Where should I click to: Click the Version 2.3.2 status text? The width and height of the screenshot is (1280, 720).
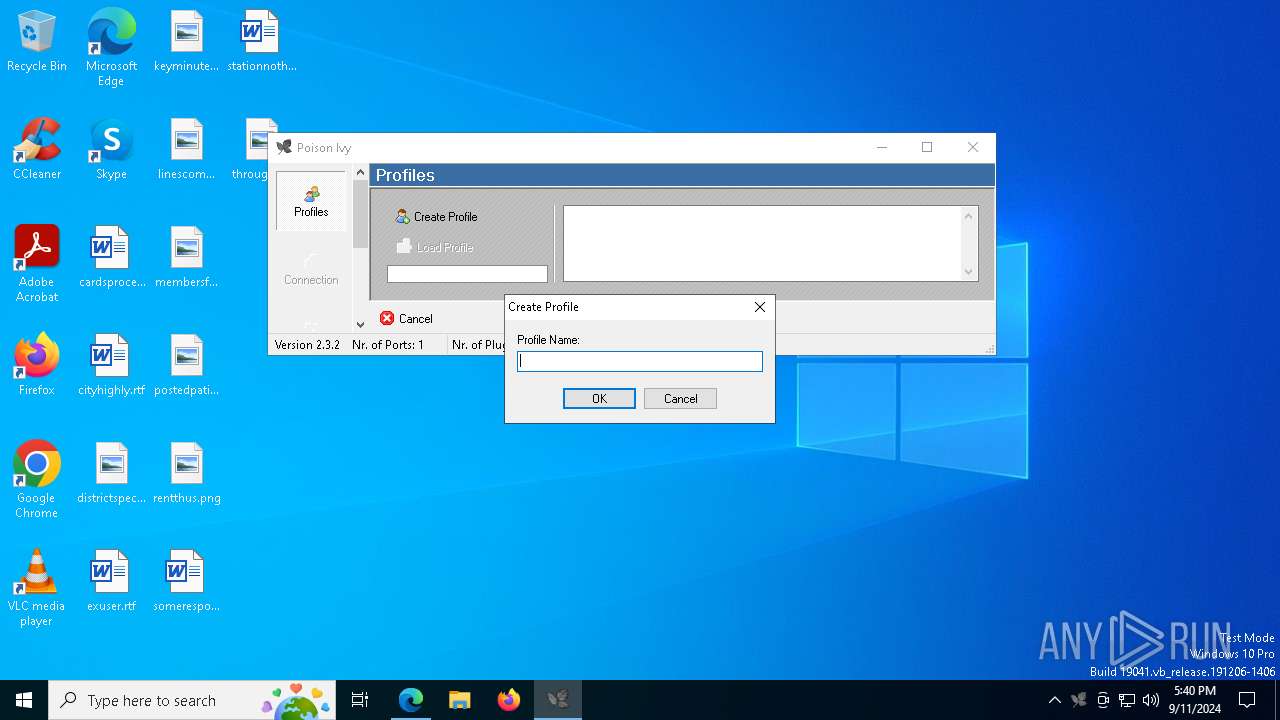(x=307, y=345)
